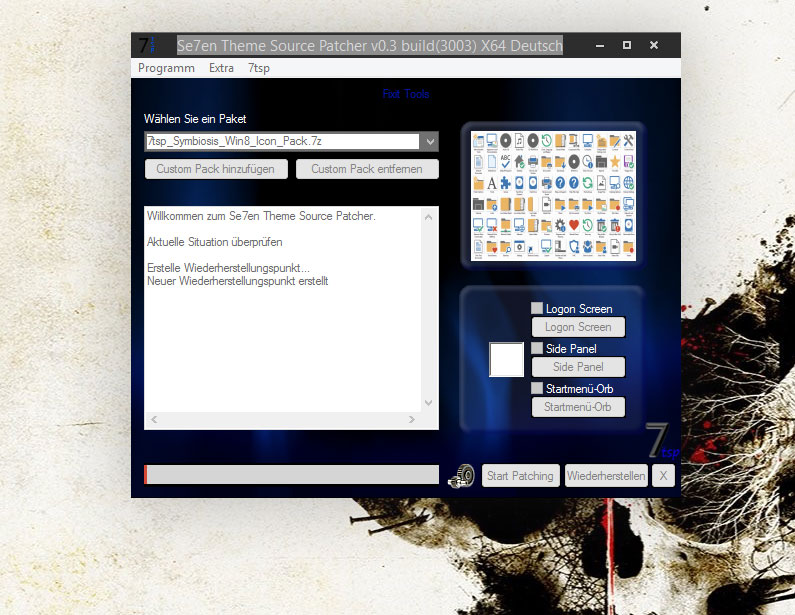Click the Side Panel button
Image resolution: width=795 pixels, height=615 pixels.
(x=578, y=367)
